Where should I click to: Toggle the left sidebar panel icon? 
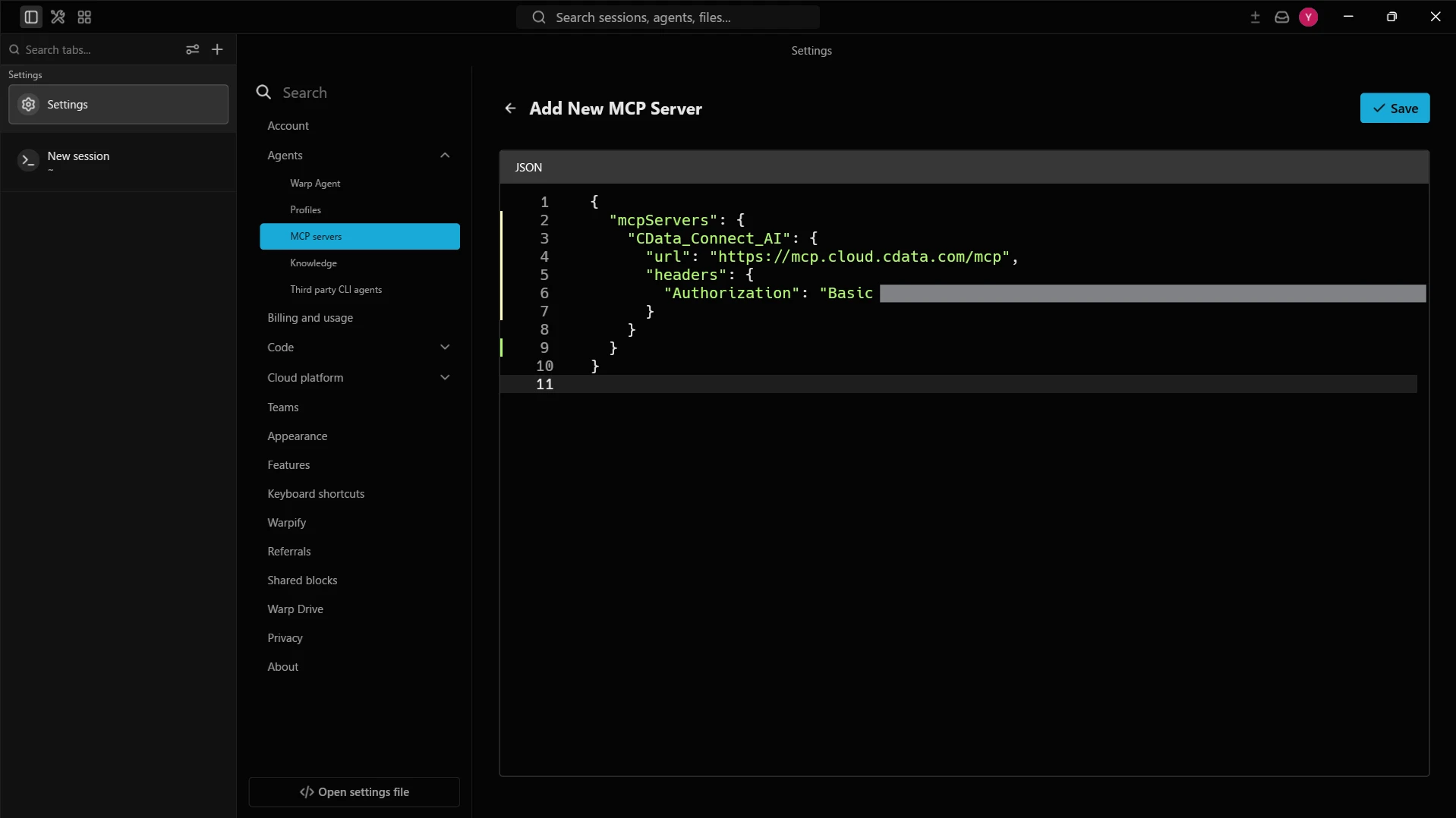(x=31, y=17)
